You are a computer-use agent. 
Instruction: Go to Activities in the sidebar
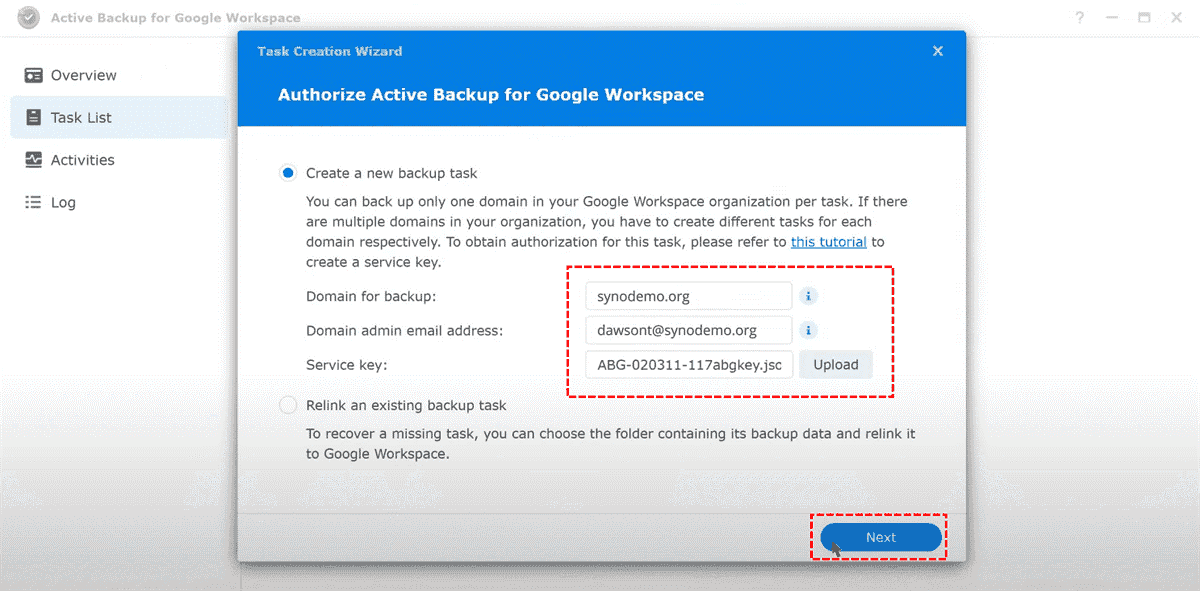[82, 160]
